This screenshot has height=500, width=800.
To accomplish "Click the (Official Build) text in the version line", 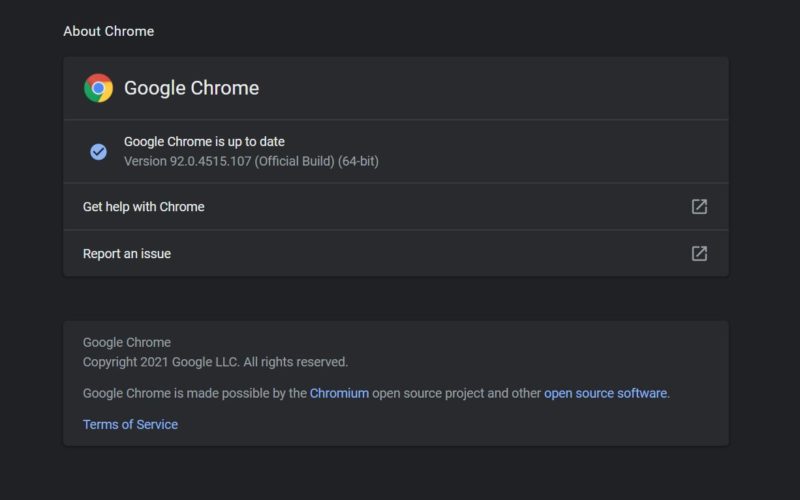I will click(294, 161).
